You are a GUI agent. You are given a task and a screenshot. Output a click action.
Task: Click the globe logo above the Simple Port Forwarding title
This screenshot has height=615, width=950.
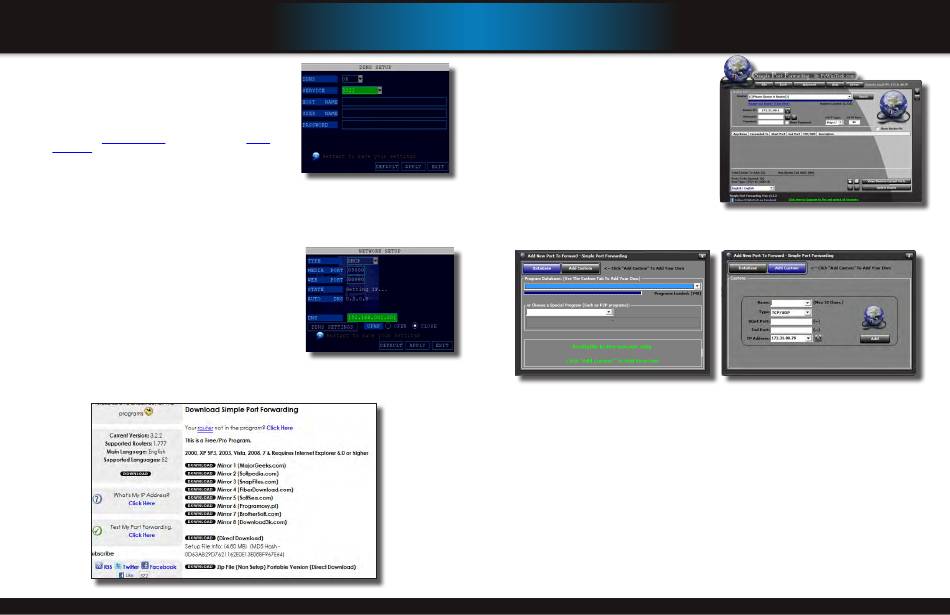(738, 69)
